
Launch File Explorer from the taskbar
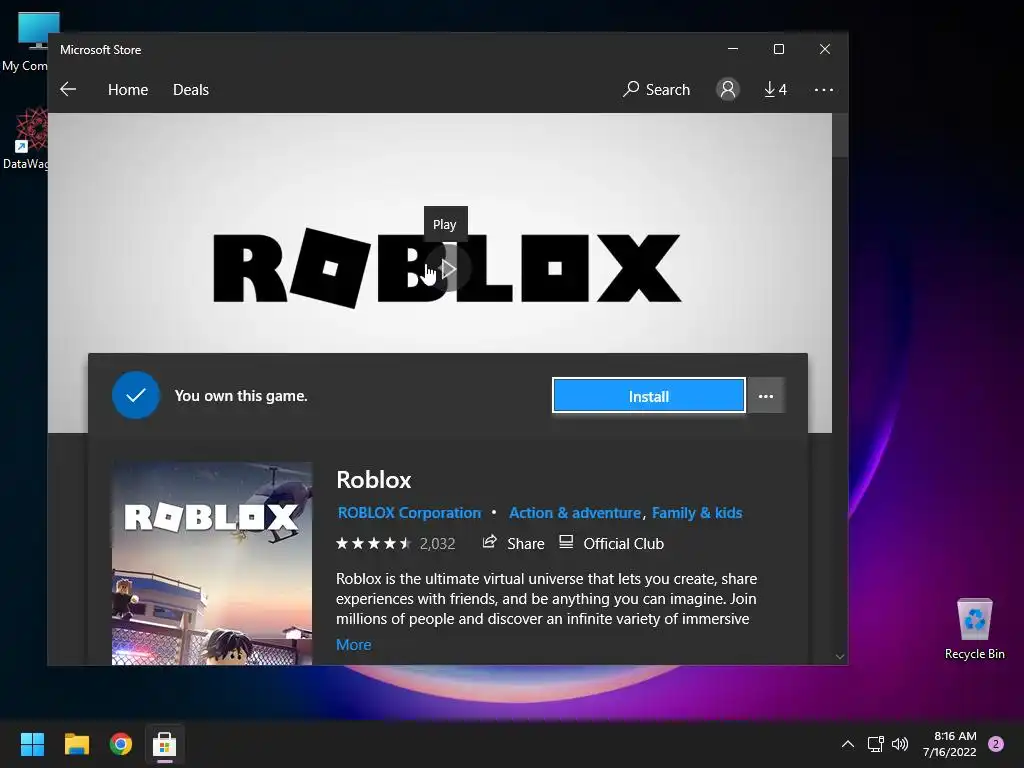click(x=76, y=744)
